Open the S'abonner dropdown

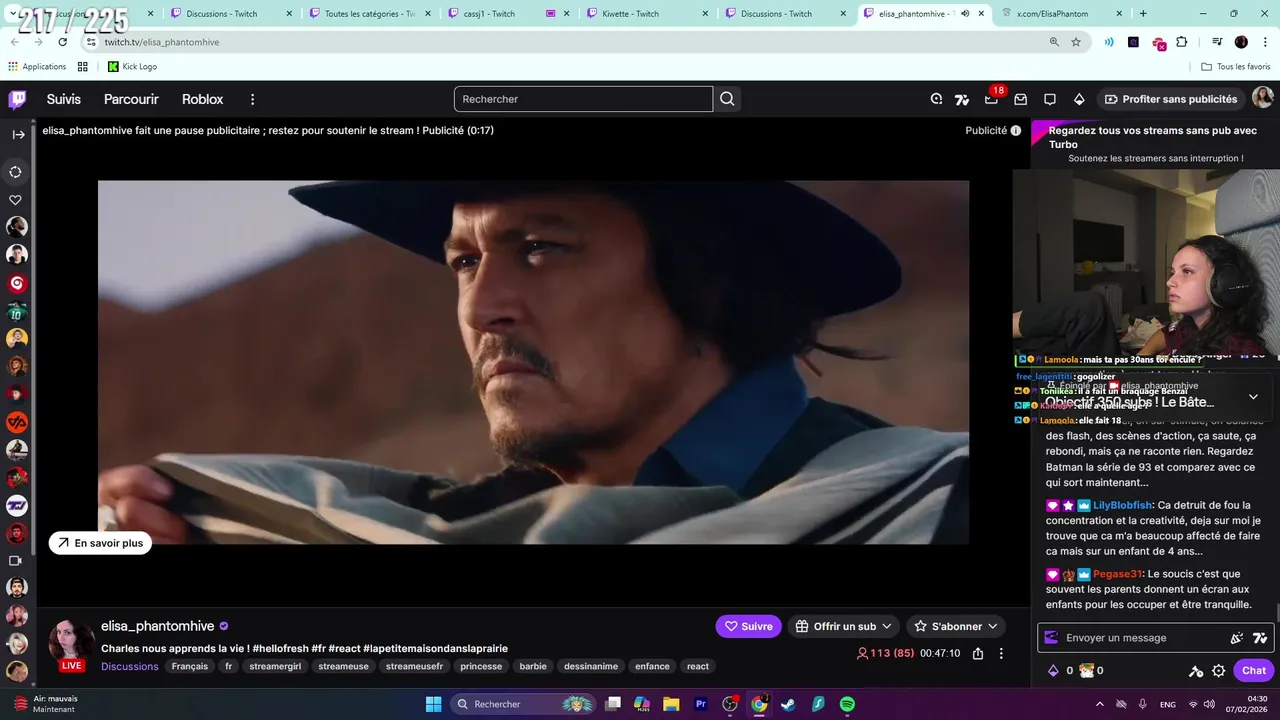click(x=956, y=626)
